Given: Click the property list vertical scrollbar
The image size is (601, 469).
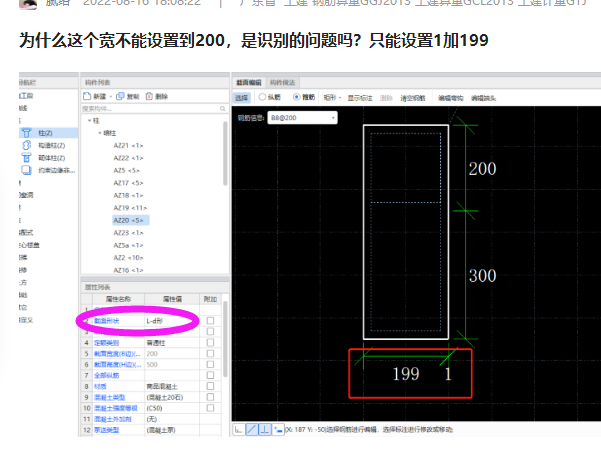Looking at the screenshot, I should tap(225, 339).
